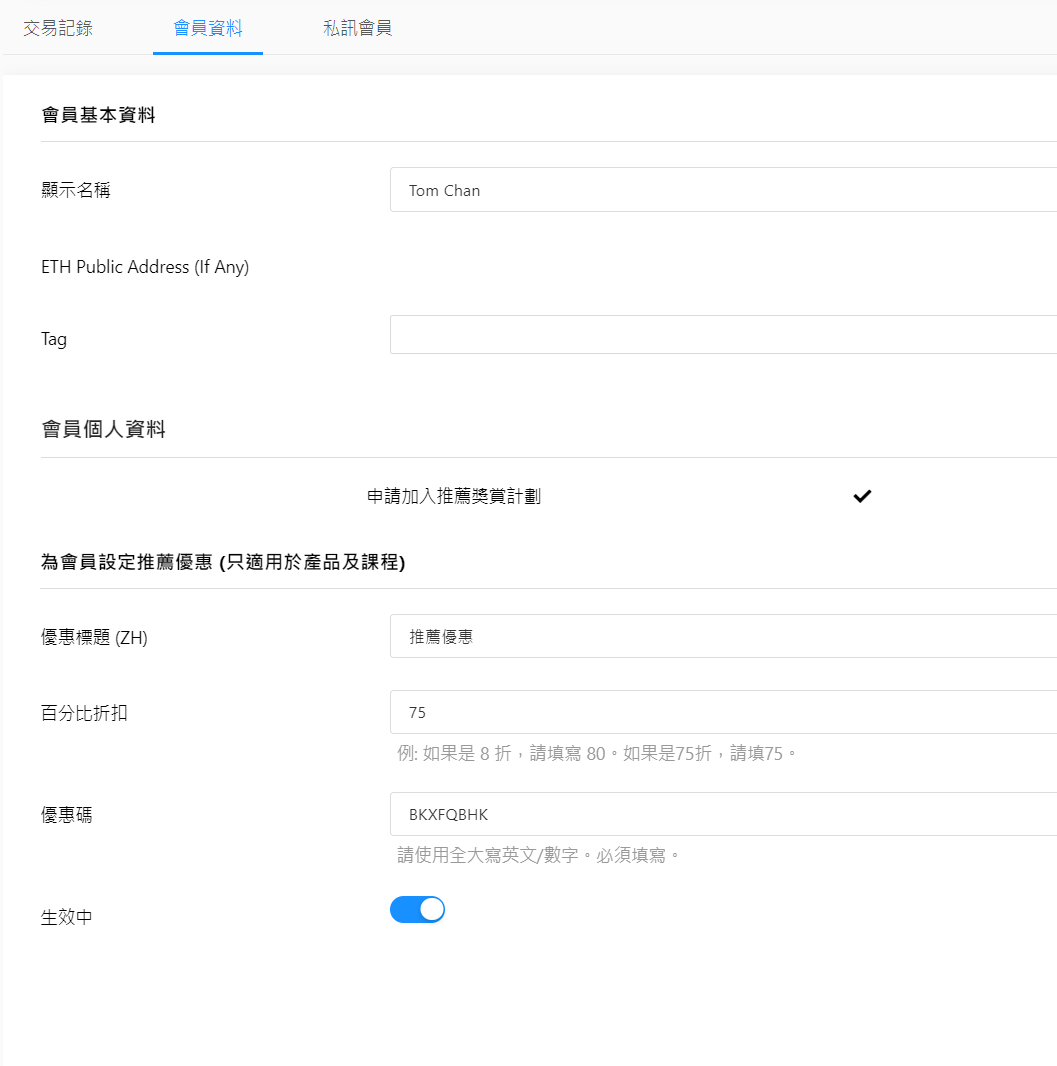Image resolution: width=1057 pixels, height=1066 pixels.
Task: Click the 優惠碼 uppercase requirement hint text
Action: click(x=538, y=855)
